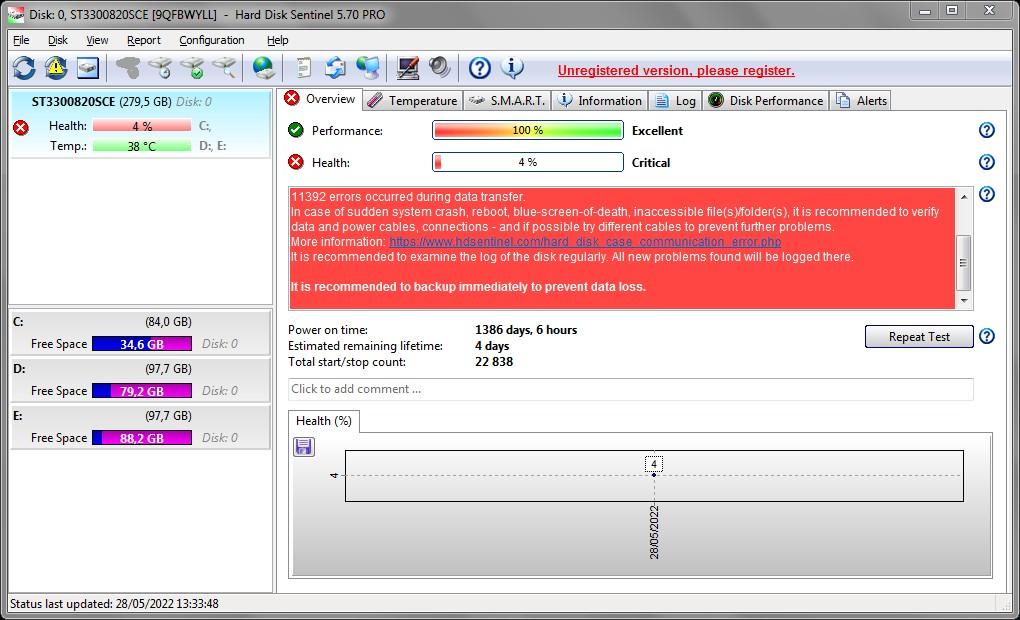Open the View menu
The image size is (1020, 620).
97,40
